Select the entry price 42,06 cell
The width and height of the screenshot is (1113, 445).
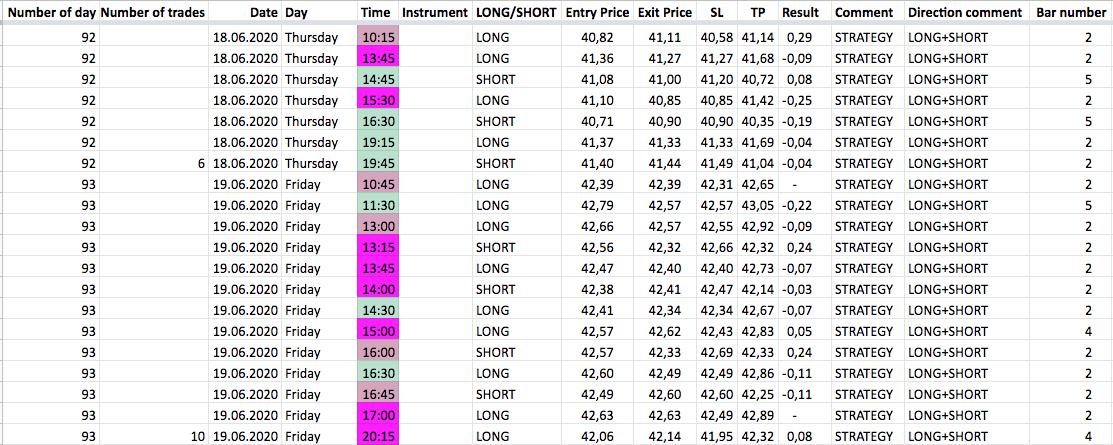pos(597,436)
